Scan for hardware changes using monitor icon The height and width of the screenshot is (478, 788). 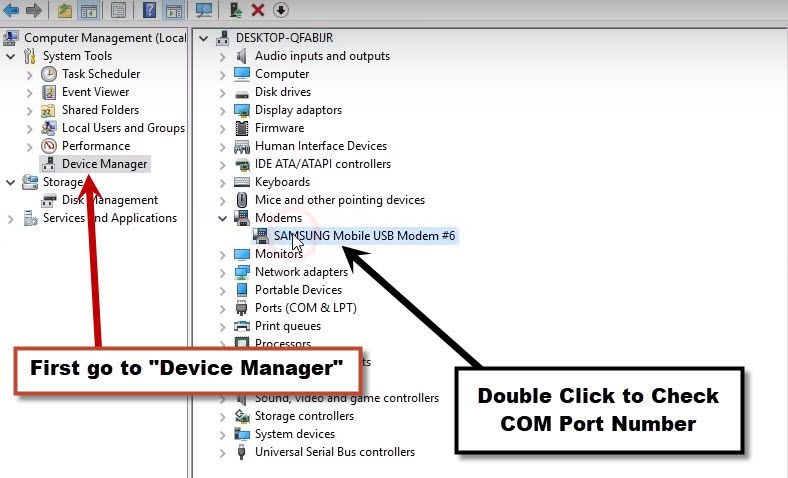coord(204,10)
